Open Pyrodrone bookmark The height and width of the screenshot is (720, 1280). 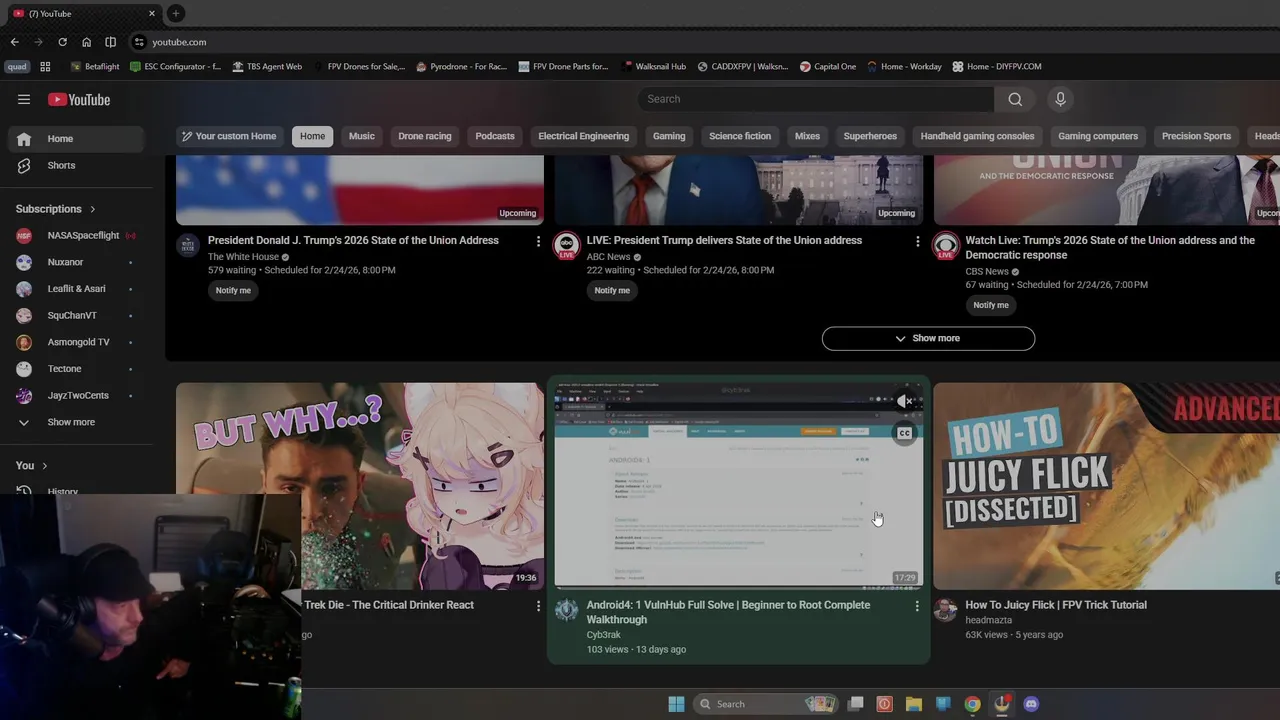[x=461, y=67]
